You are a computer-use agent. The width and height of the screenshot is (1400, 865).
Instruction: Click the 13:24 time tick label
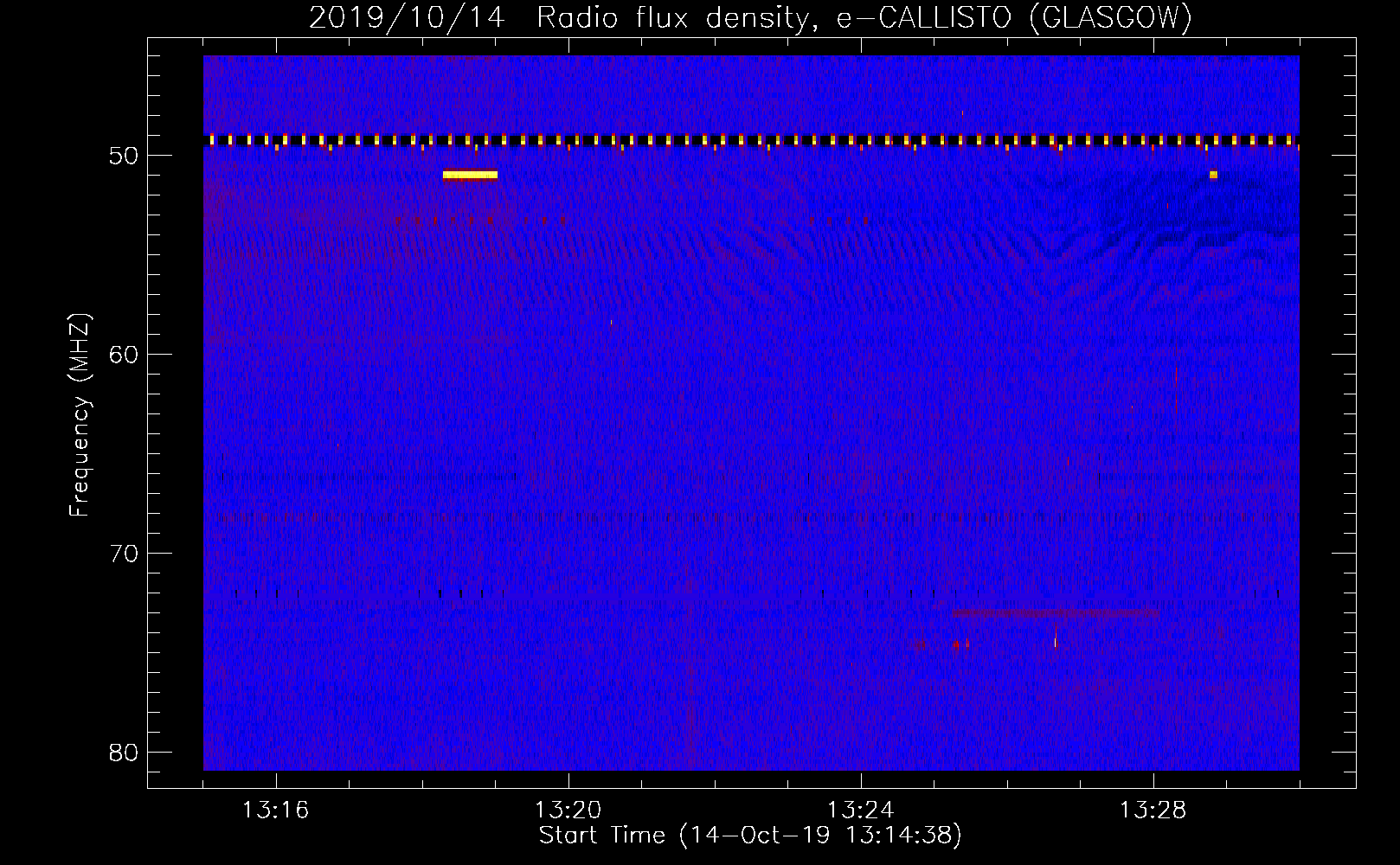tap(861, 811)
